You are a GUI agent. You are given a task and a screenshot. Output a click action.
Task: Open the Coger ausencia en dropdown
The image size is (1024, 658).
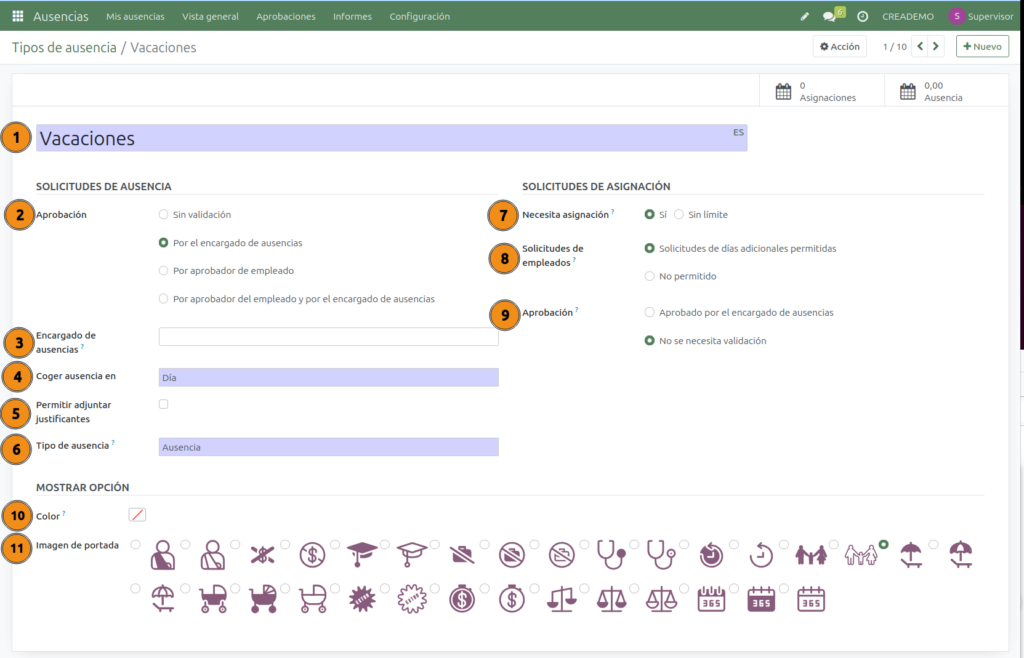tap(328, 377)
